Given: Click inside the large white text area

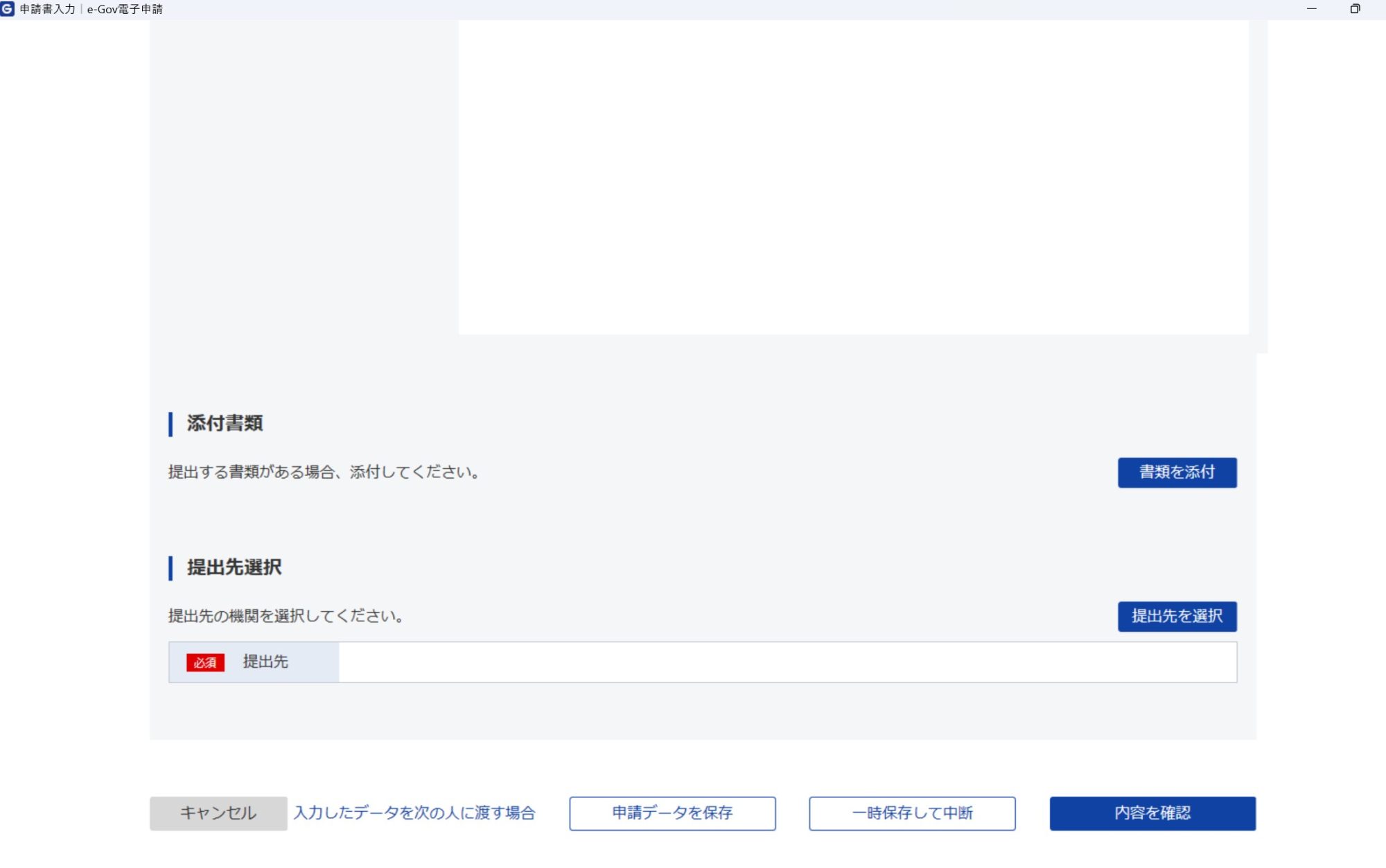Looking at the screenshot, I should point(852,177).
